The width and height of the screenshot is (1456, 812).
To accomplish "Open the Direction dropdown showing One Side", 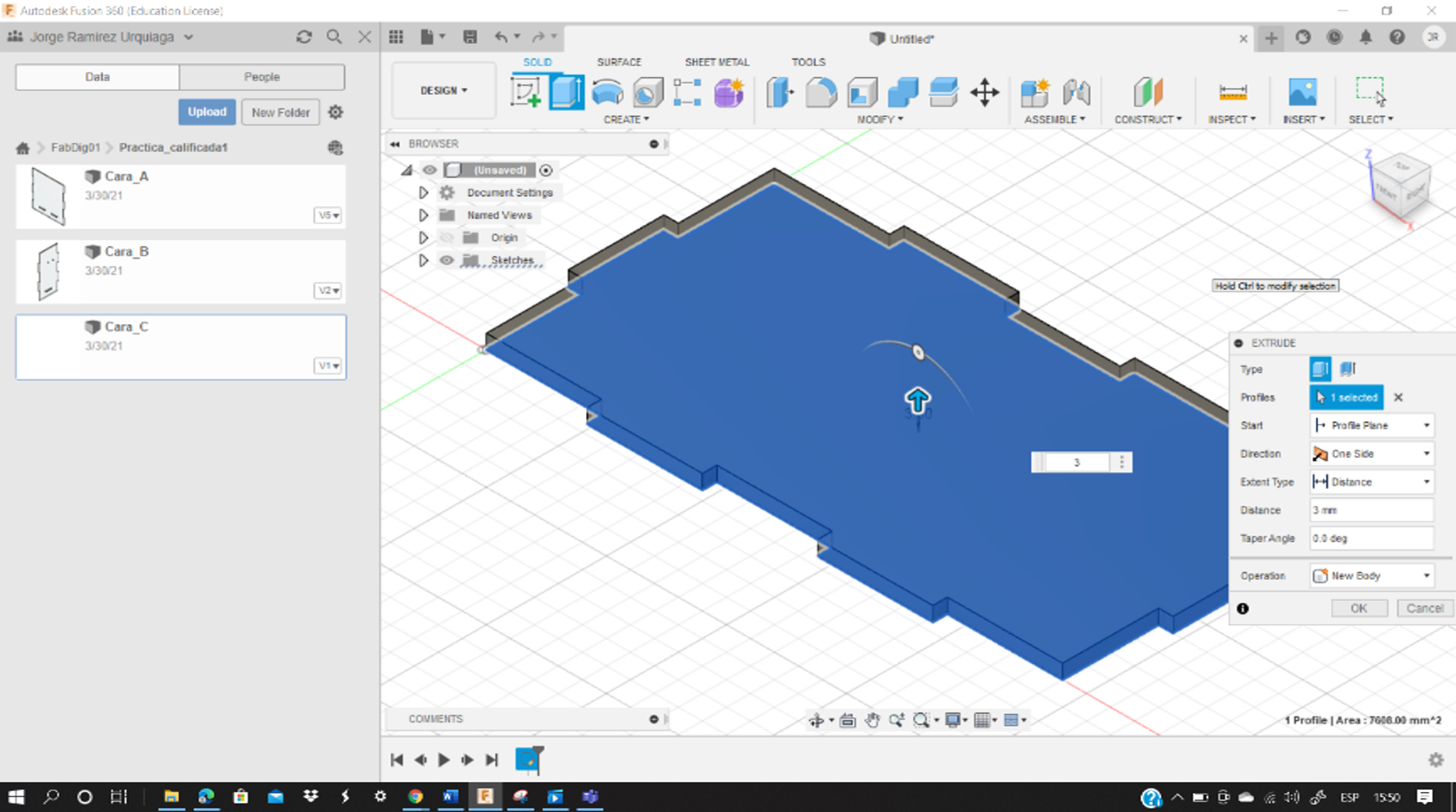I will (x=1371, y=453).
